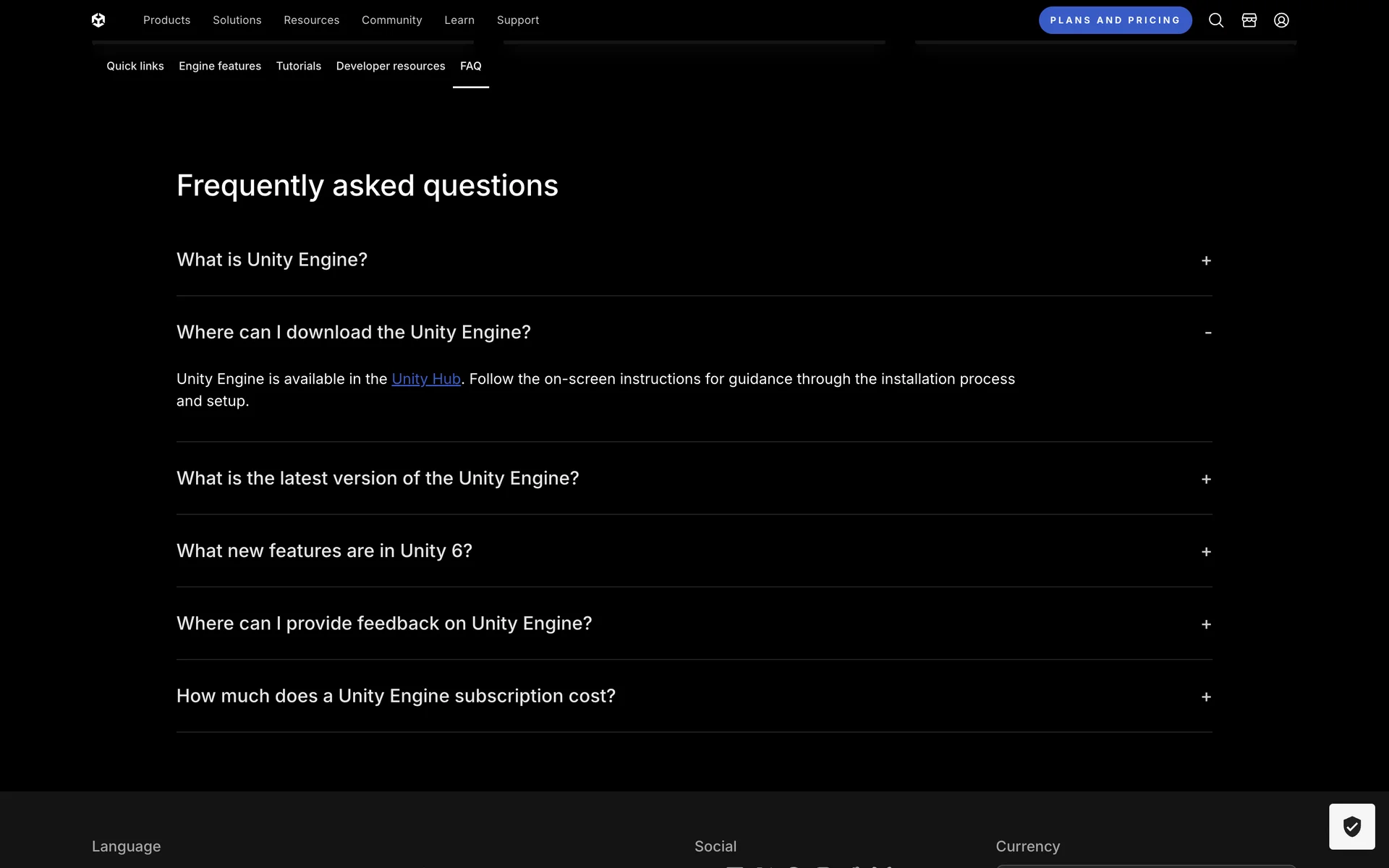This screenshot has height=868, width=1389.
Task: Expand the provide feedback question plus icon
Action: pos(1206,624)
